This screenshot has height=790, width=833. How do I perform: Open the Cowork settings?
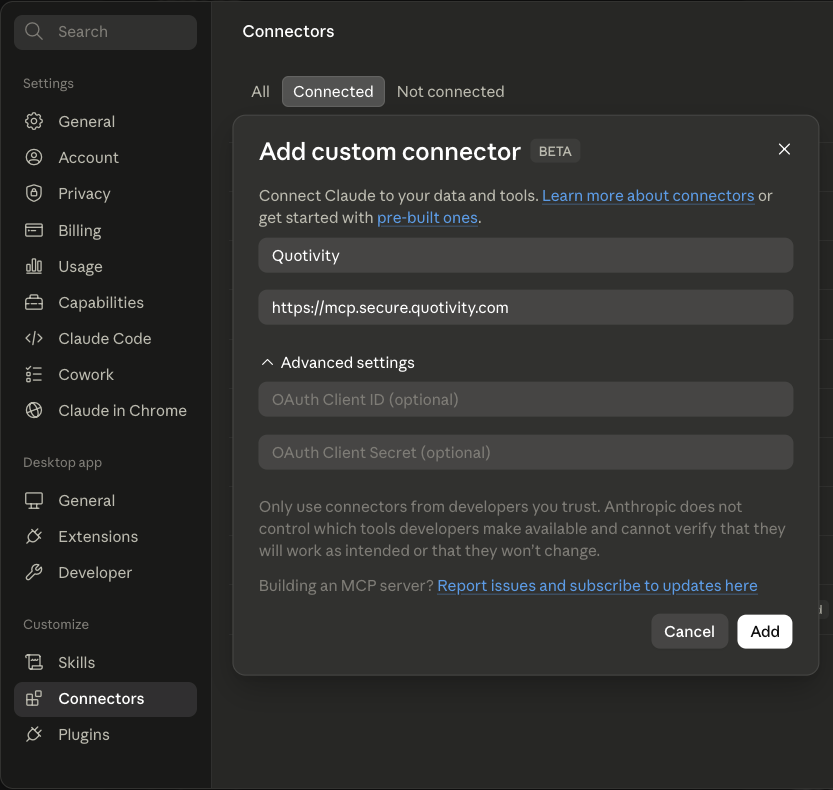[x=105, y=375]
